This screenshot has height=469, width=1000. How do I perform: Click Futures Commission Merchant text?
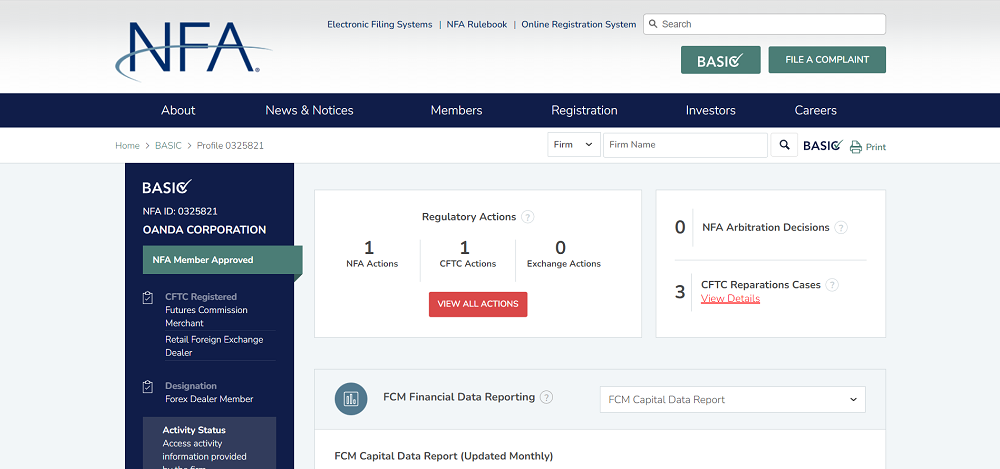click(x=207, y=316)
